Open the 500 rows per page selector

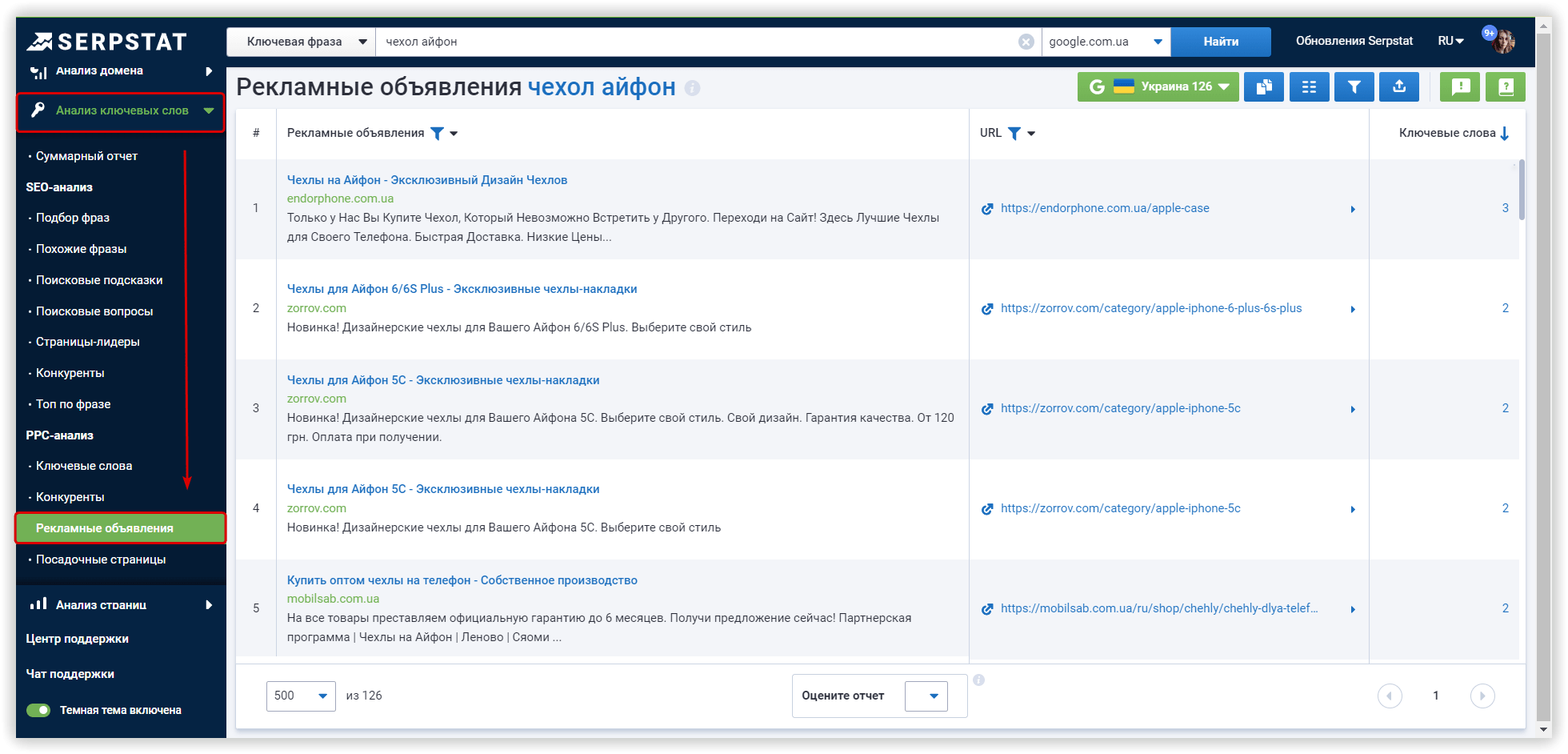[x=301, y=696]
